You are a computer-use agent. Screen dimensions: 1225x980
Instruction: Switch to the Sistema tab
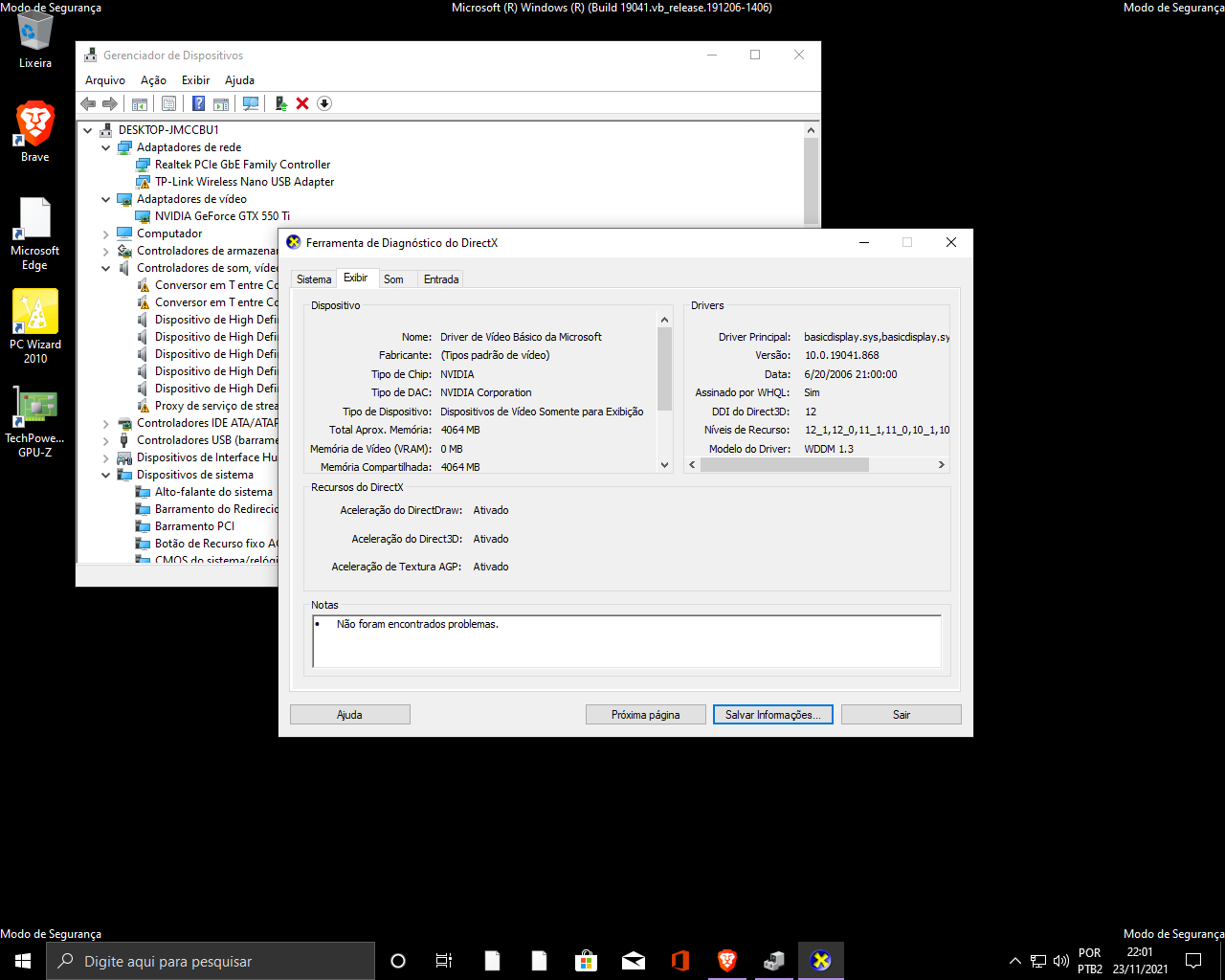314,279
